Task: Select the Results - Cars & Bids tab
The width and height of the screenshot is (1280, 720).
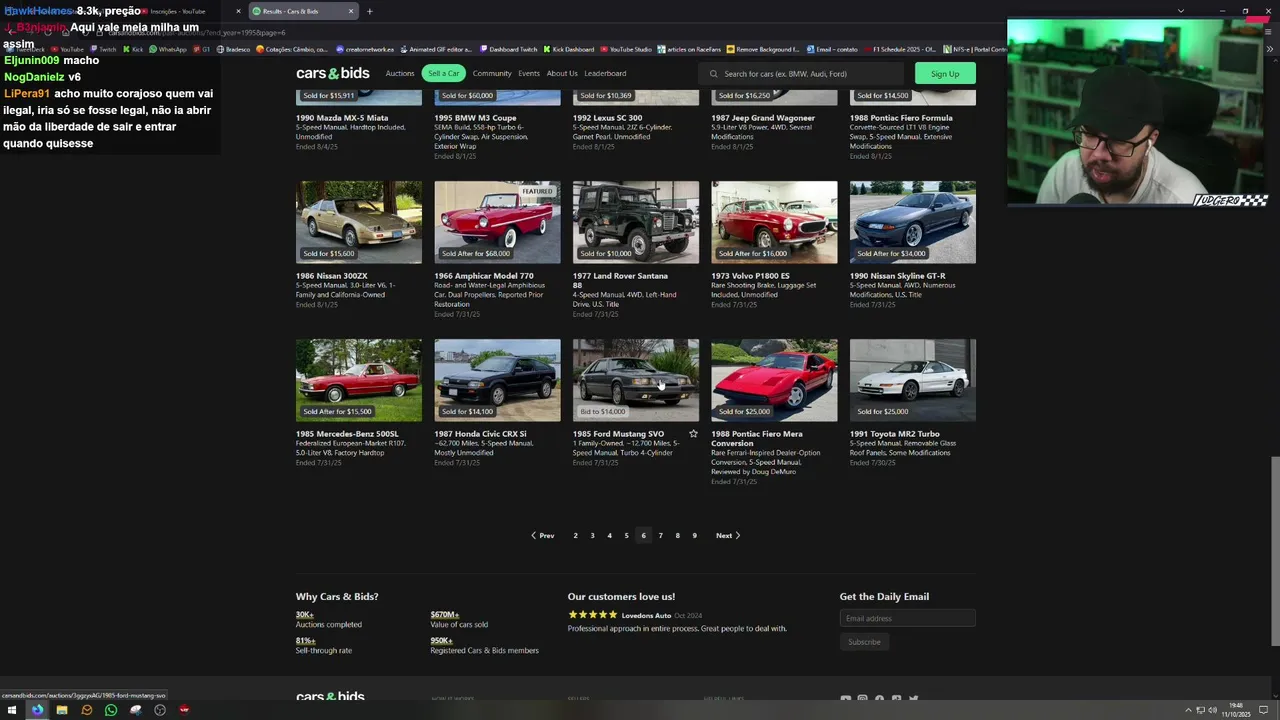Action: 303,12
